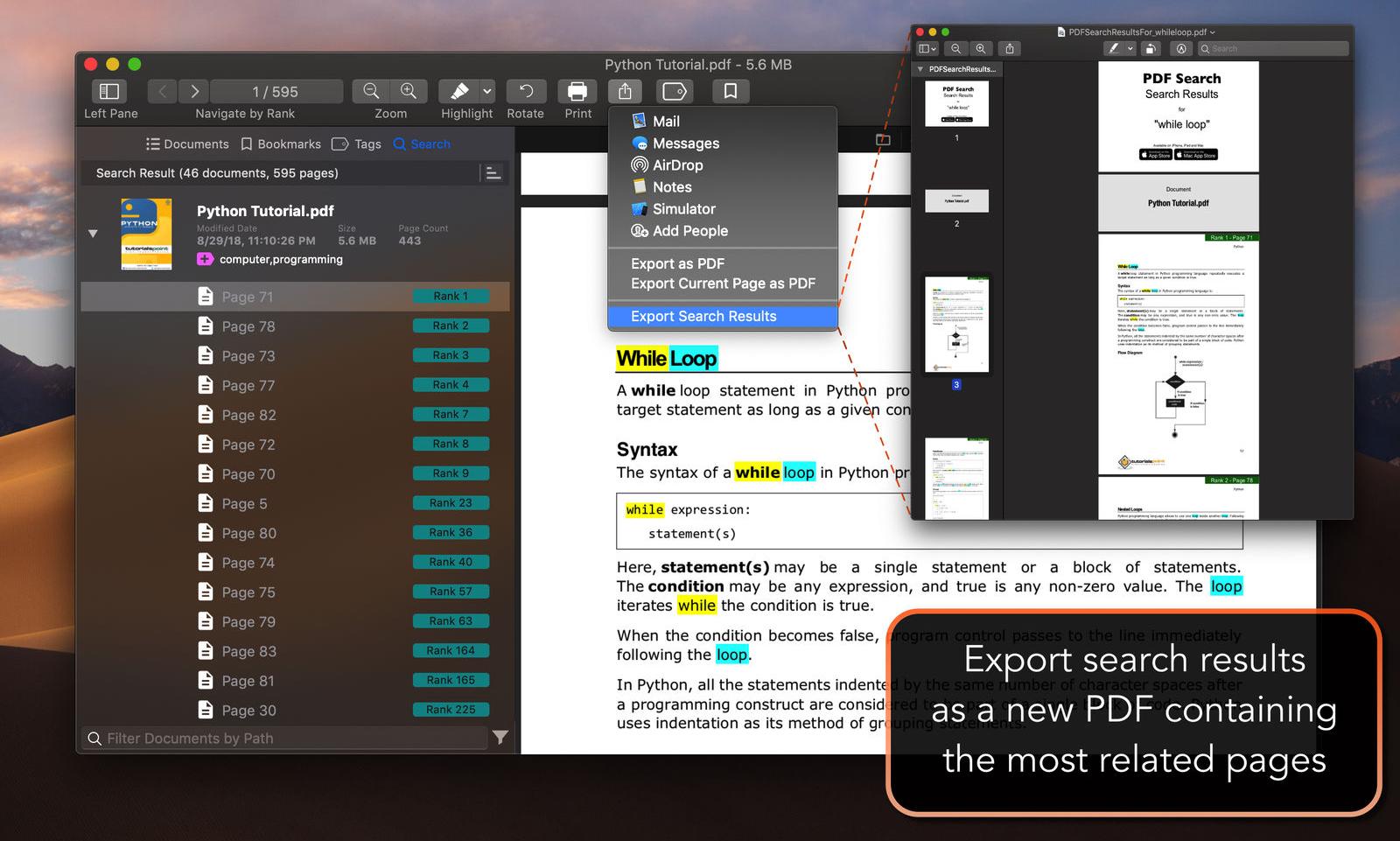Choose Export Current Page as PDF
The height and width of the screenshot is (841, 1400).
click(x=723, y=284)
